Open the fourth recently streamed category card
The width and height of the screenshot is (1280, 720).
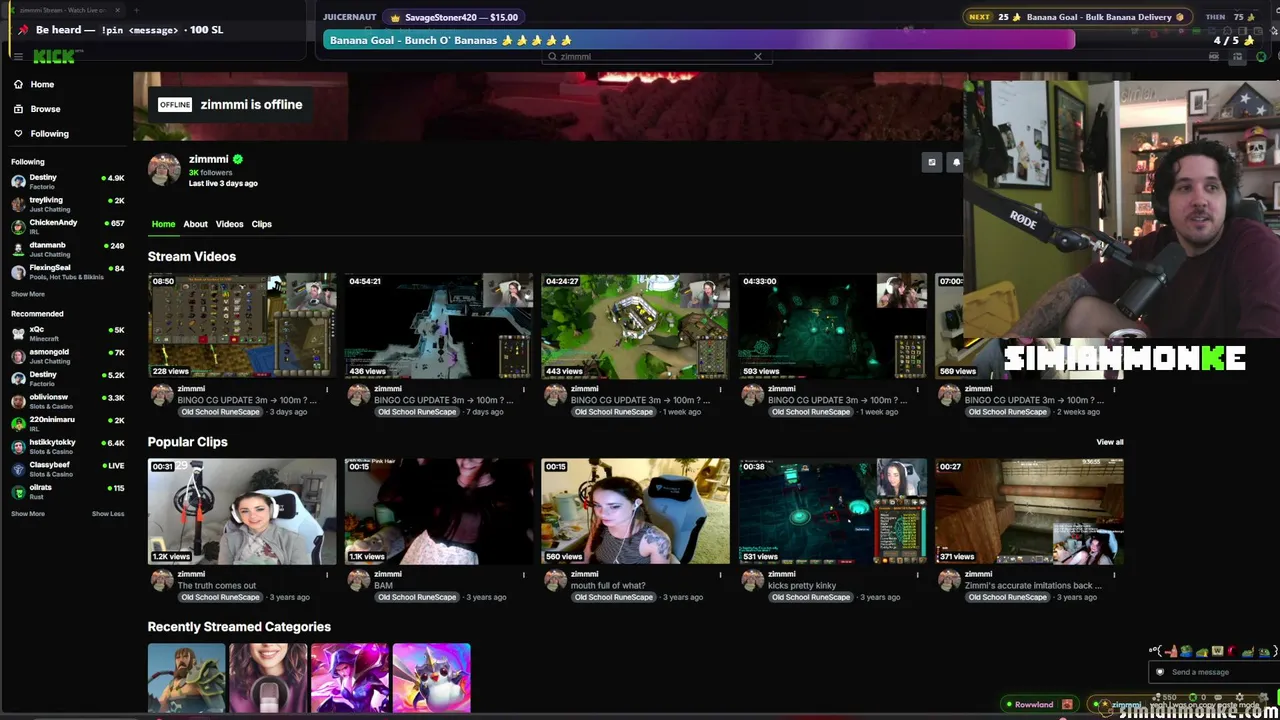coord(432,678)
